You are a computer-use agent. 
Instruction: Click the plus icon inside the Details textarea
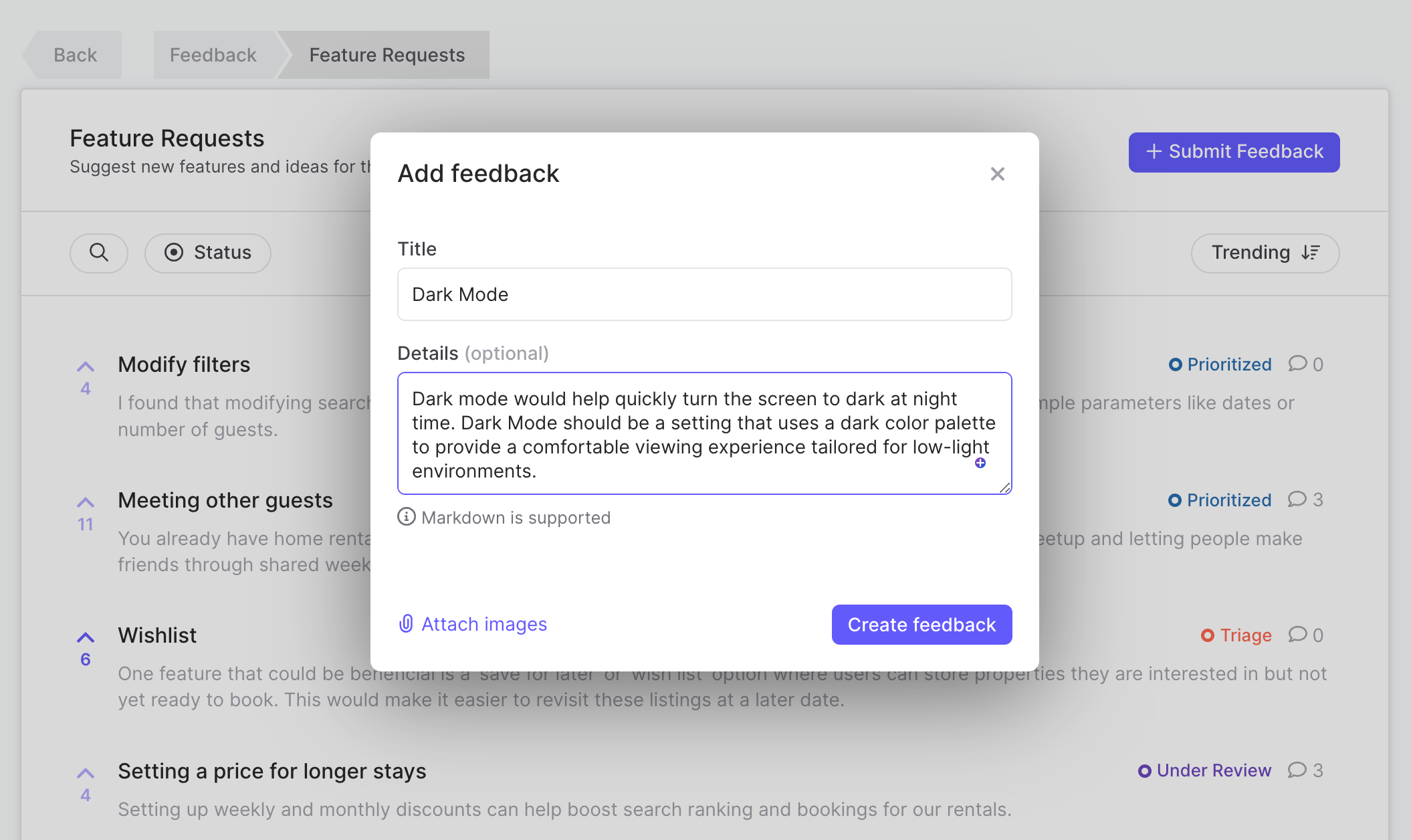click(979, 462)
